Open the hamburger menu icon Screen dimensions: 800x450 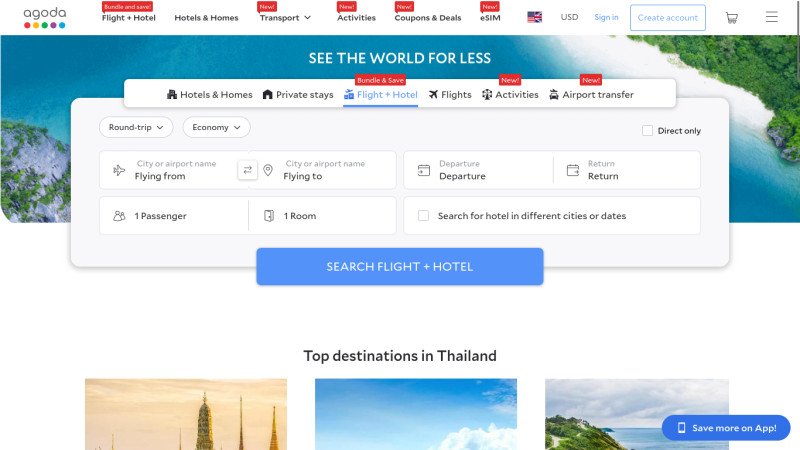(771, 17)
